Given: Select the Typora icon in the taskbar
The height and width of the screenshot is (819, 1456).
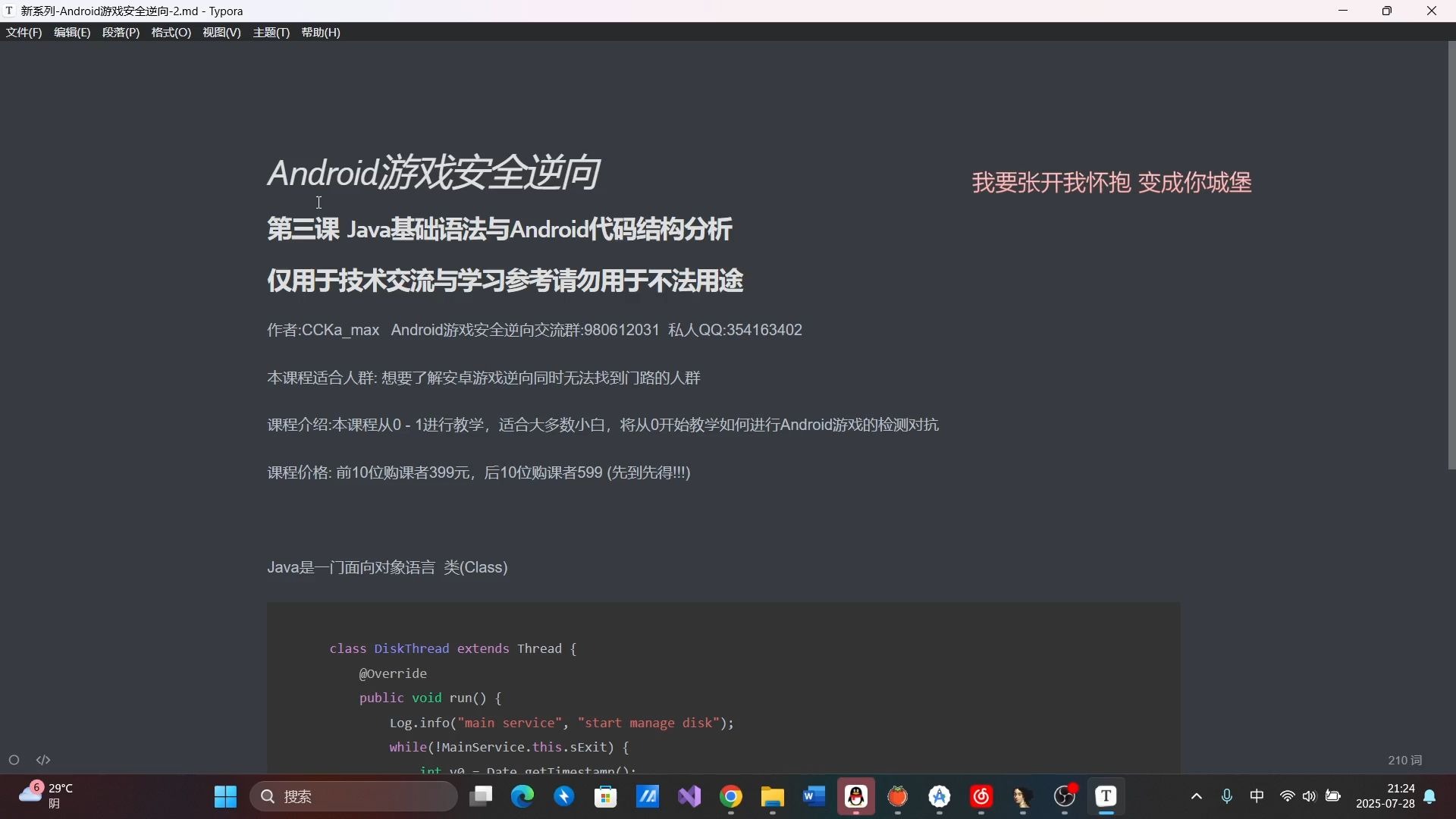Looking at the screenshot, I should (x=1106, y=797).
